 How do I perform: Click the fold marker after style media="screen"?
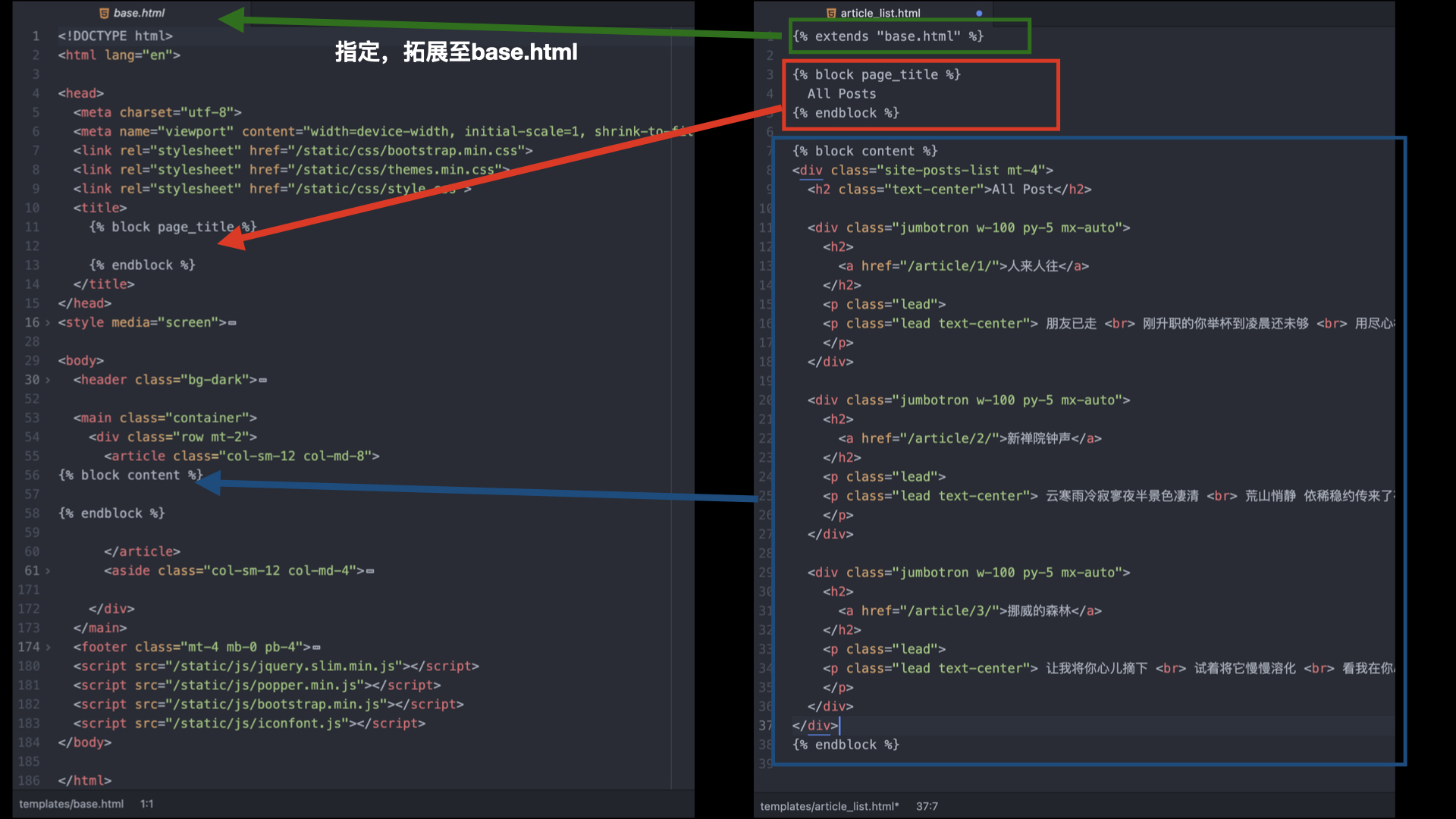[x=232, y=323]
